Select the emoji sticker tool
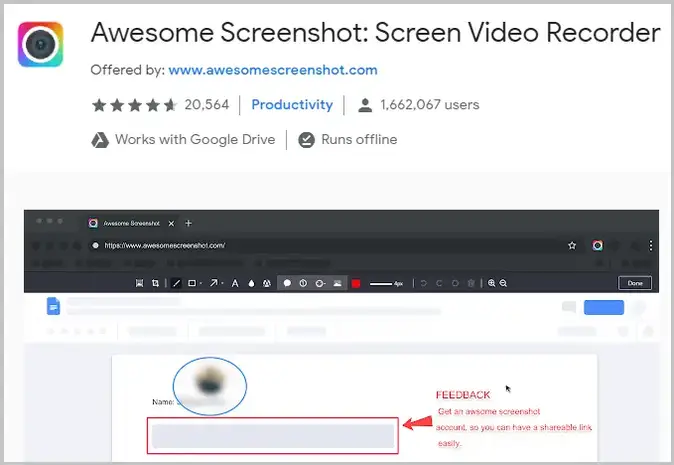Viewport: 674px width, 465px height. click(320, 283)
